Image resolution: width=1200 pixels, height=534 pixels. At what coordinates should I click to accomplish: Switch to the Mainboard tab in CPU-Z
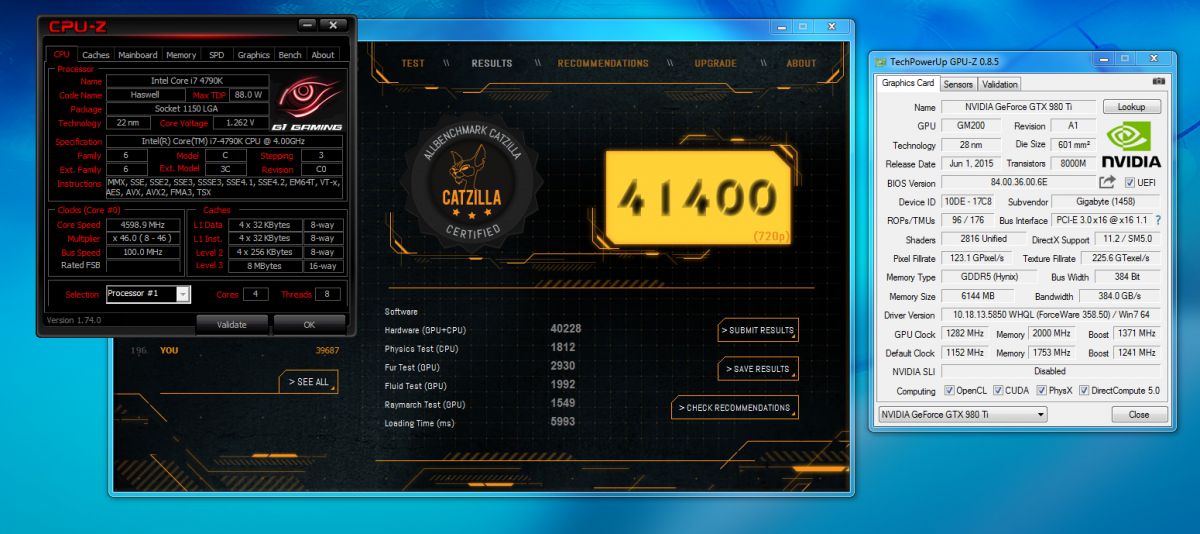click(x=138, y=55)
